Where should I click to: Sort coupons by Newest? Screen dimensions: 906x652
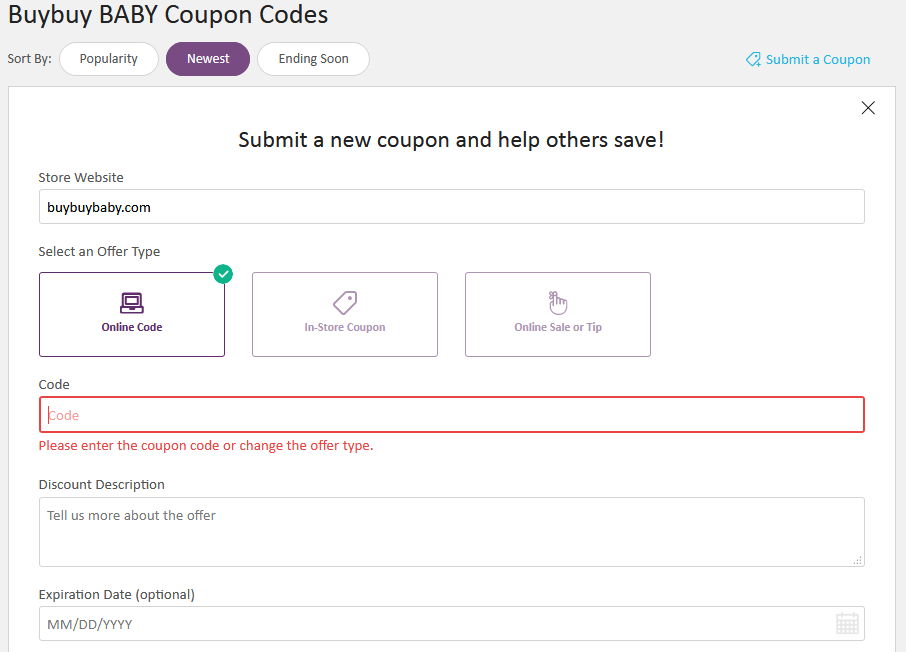[x=208, y=59]
